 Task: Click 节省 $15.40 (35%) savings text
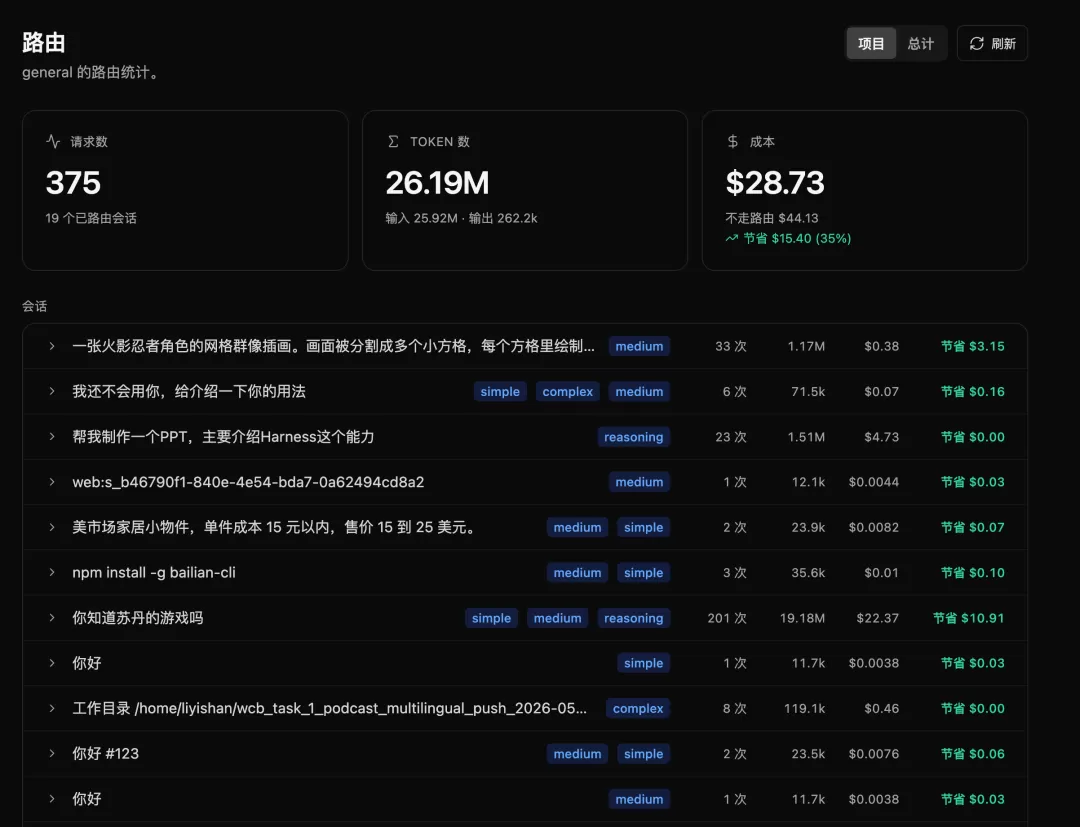797,238
